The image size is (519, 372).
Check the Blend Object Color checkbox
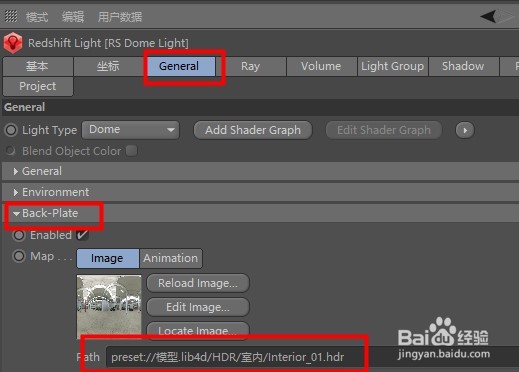[132, 151]
